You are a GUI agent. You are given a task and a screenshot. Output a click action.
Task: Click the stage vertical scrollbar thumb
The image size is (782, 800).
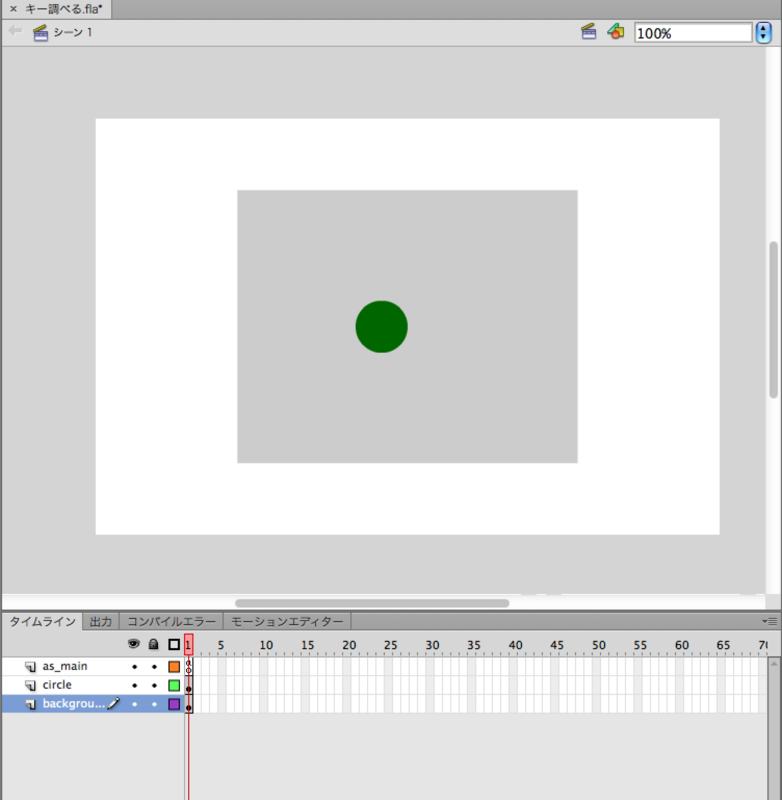pos(774,319)
